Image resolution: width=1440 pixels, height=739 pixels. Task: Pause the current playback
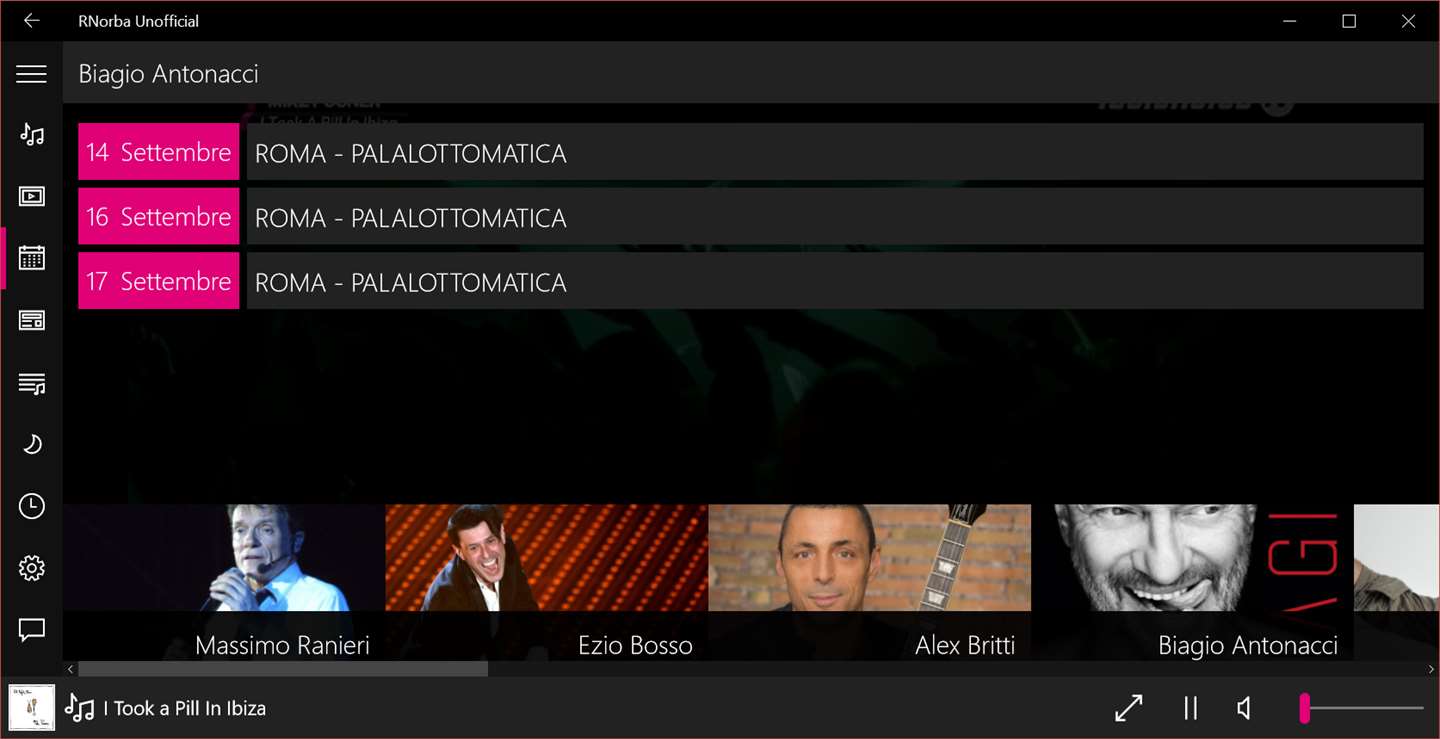click(x=1190, y=708)
